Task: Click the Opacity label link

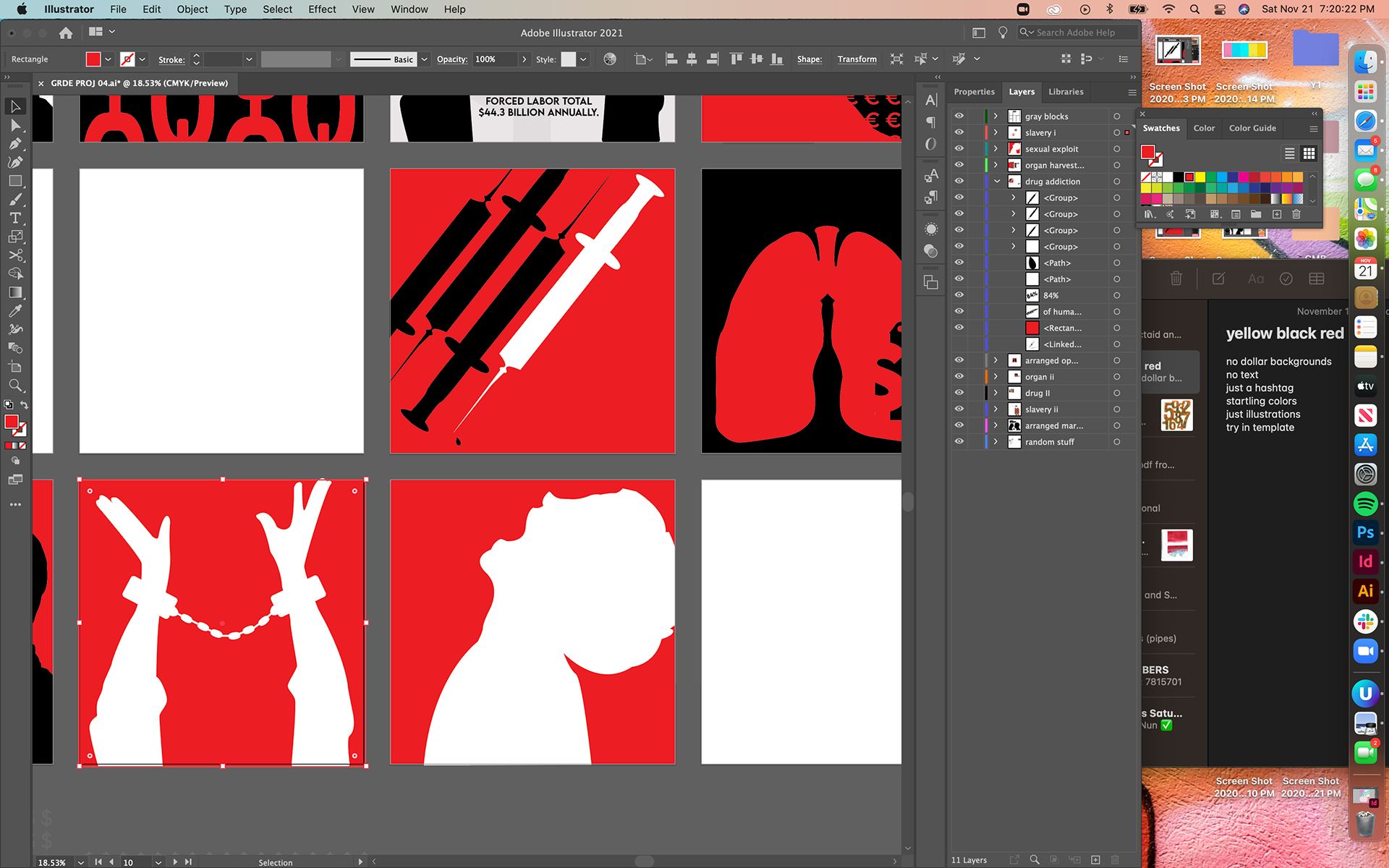Action: coord(451,59)
